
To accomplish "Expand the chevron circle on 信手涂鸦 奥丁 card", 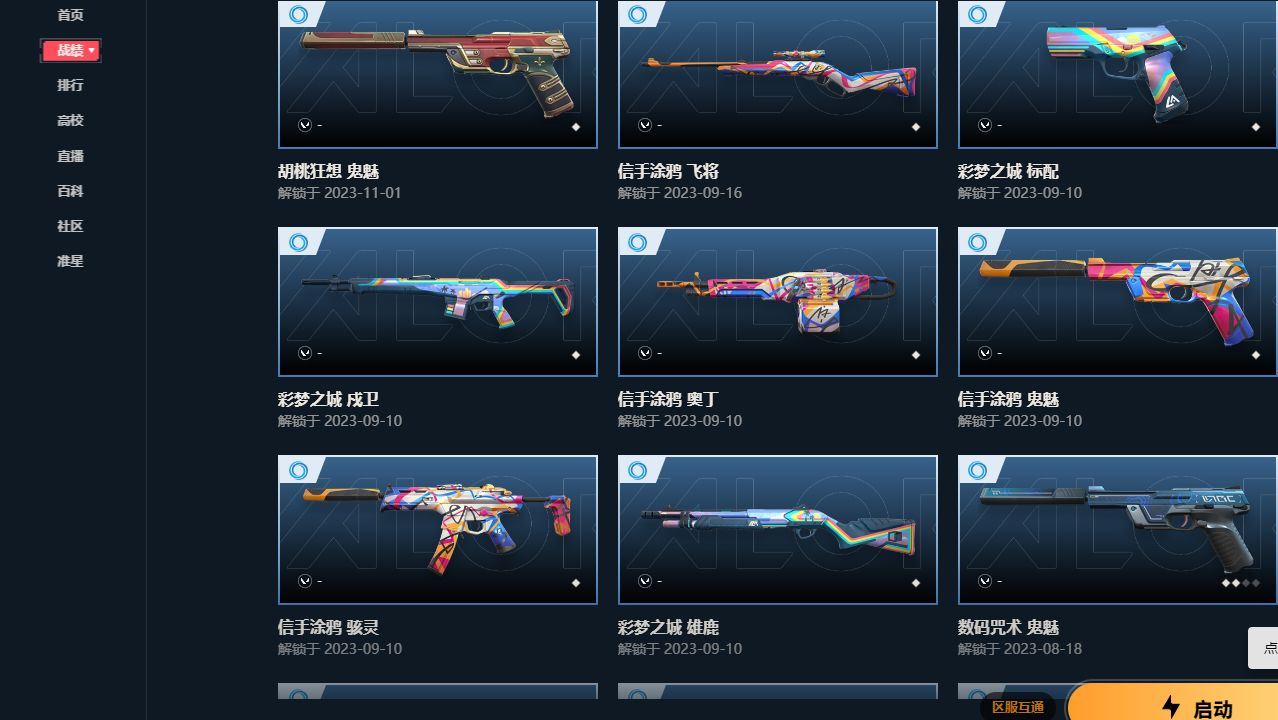I will [x=645, y=353].
